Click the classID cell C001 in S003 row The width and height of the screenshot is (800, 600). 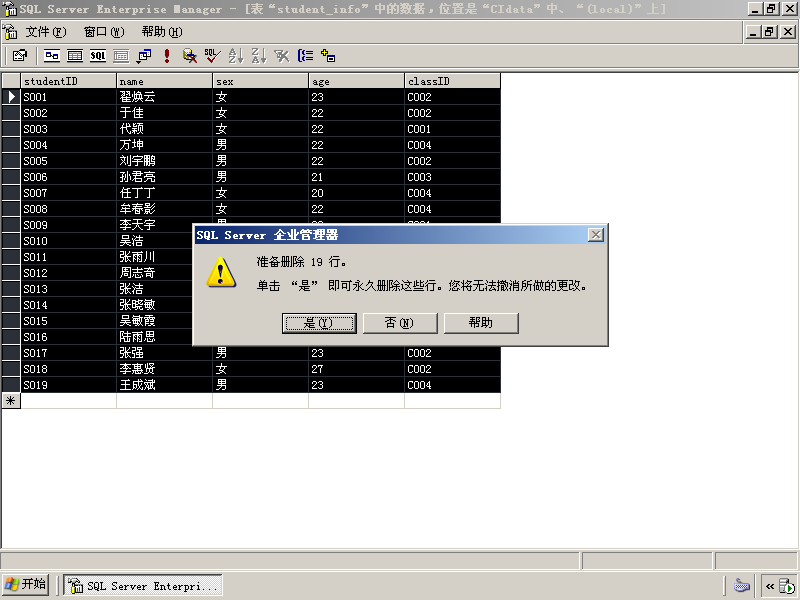pos(452,129)
